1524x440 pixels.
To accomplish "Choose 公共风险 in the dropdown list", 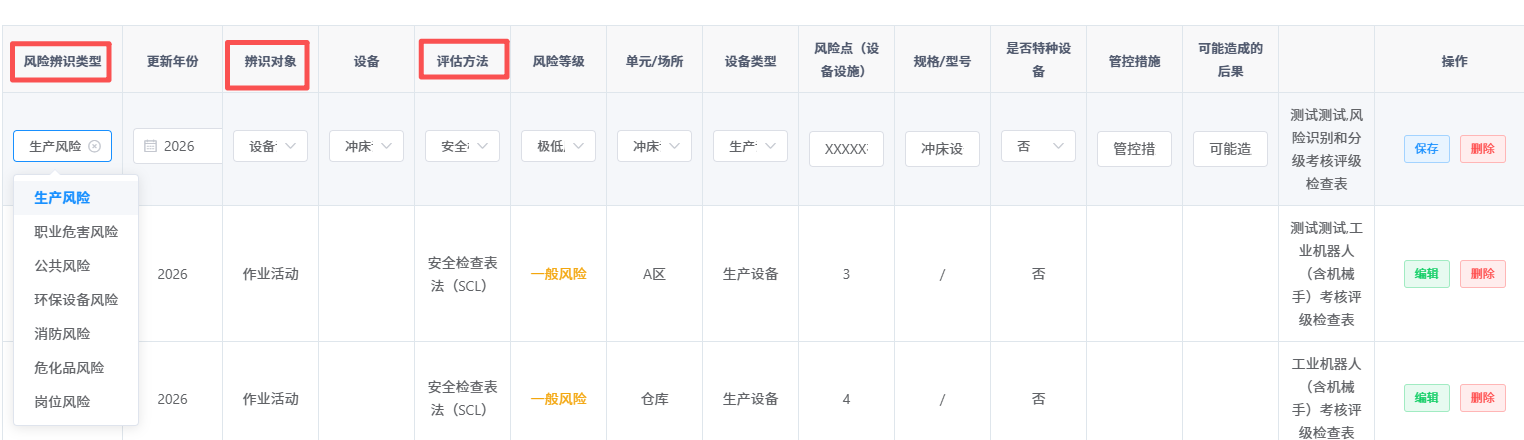I will pyautogui.click(x=76, y=266).
